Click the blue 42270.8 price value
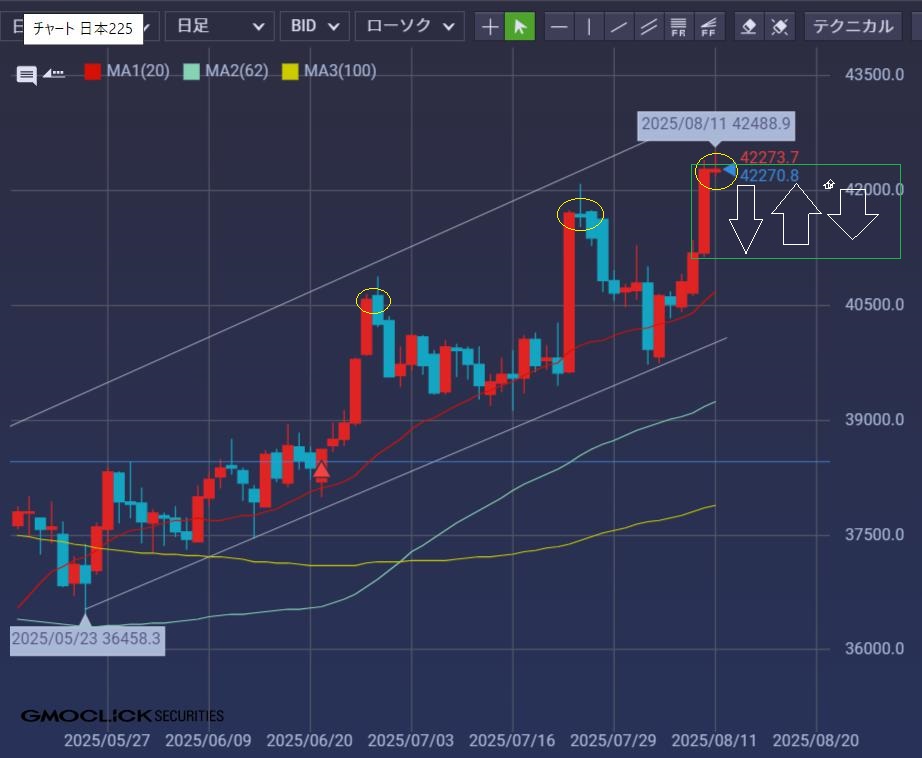 click(769, 175)
